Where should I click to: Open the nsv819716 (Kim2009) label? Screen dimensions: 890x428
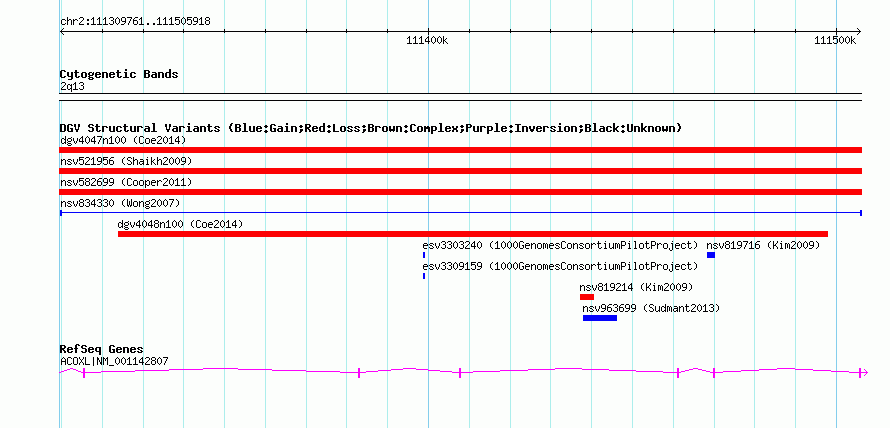tap(763, 245)
